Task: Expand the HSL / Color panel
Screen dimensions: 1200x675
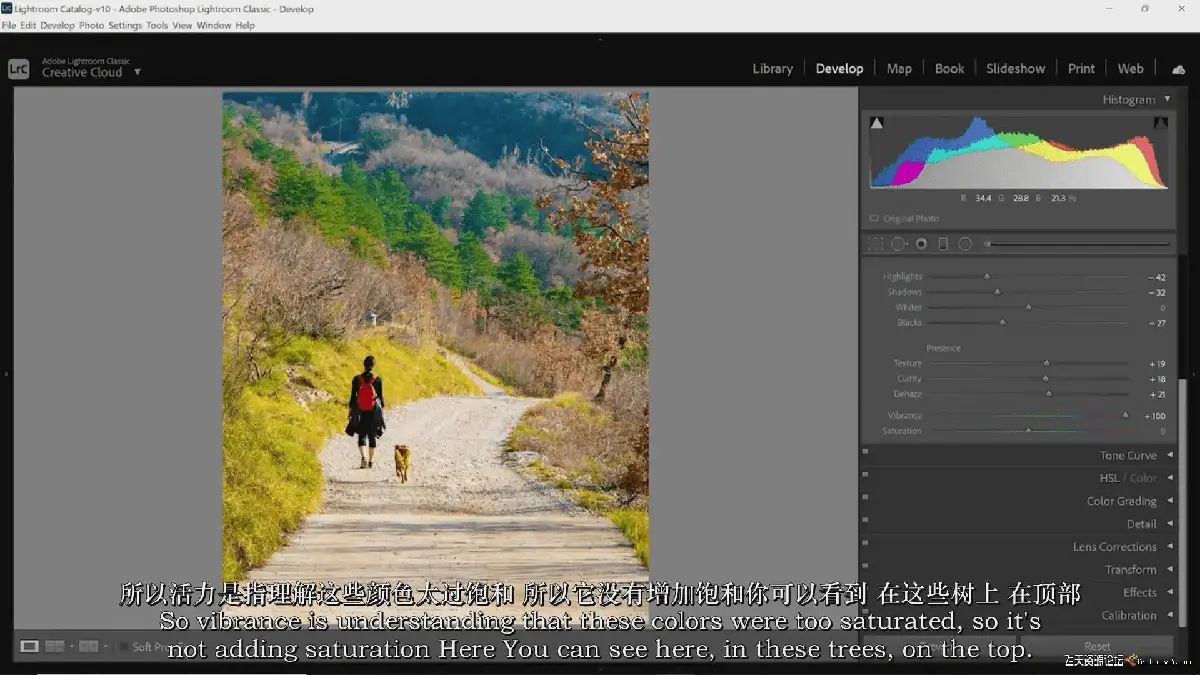Action: click(x=1170, y=478)
